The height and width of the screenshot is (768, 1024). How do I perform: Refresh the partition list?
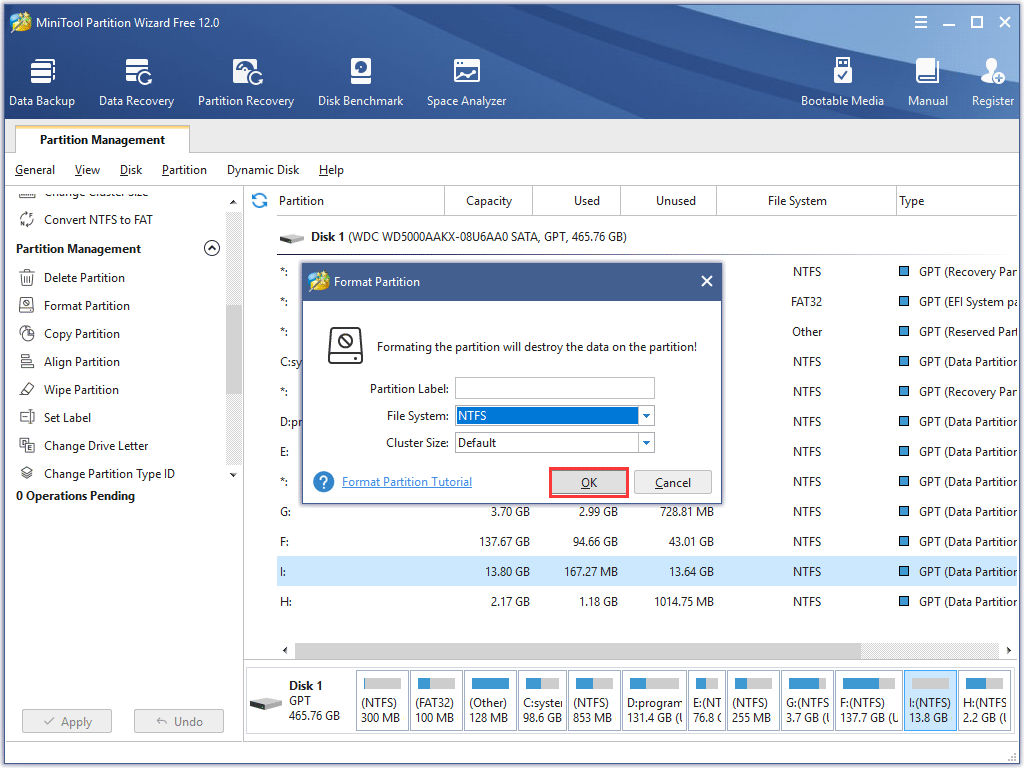[x=259, y=200]
